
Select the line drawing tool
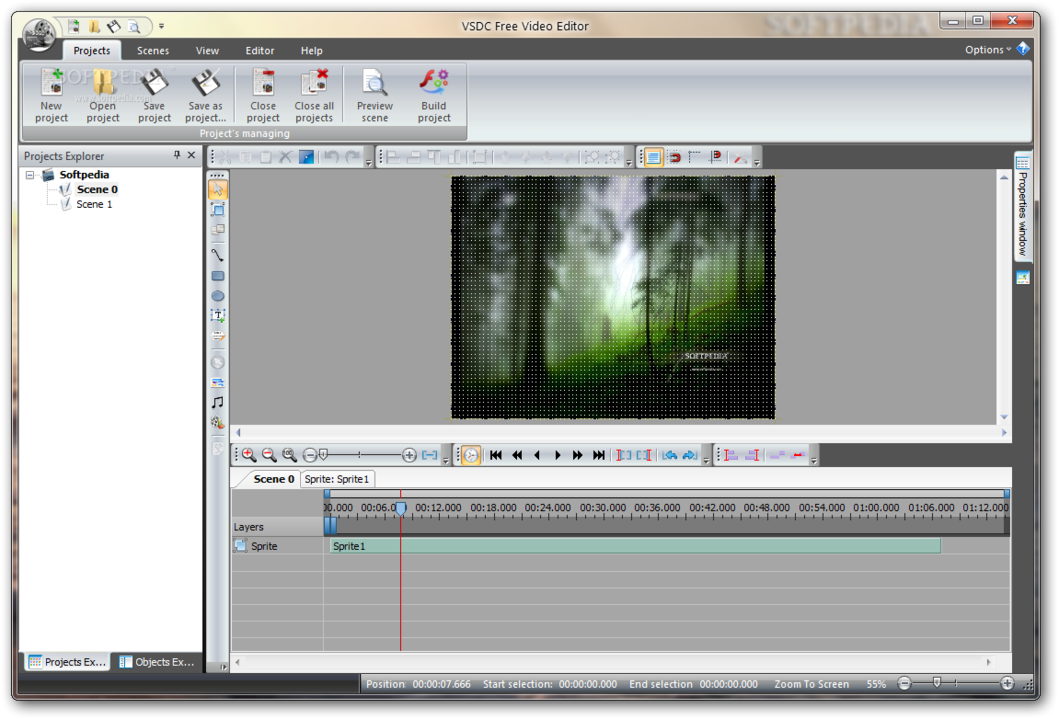click(217, 255)
